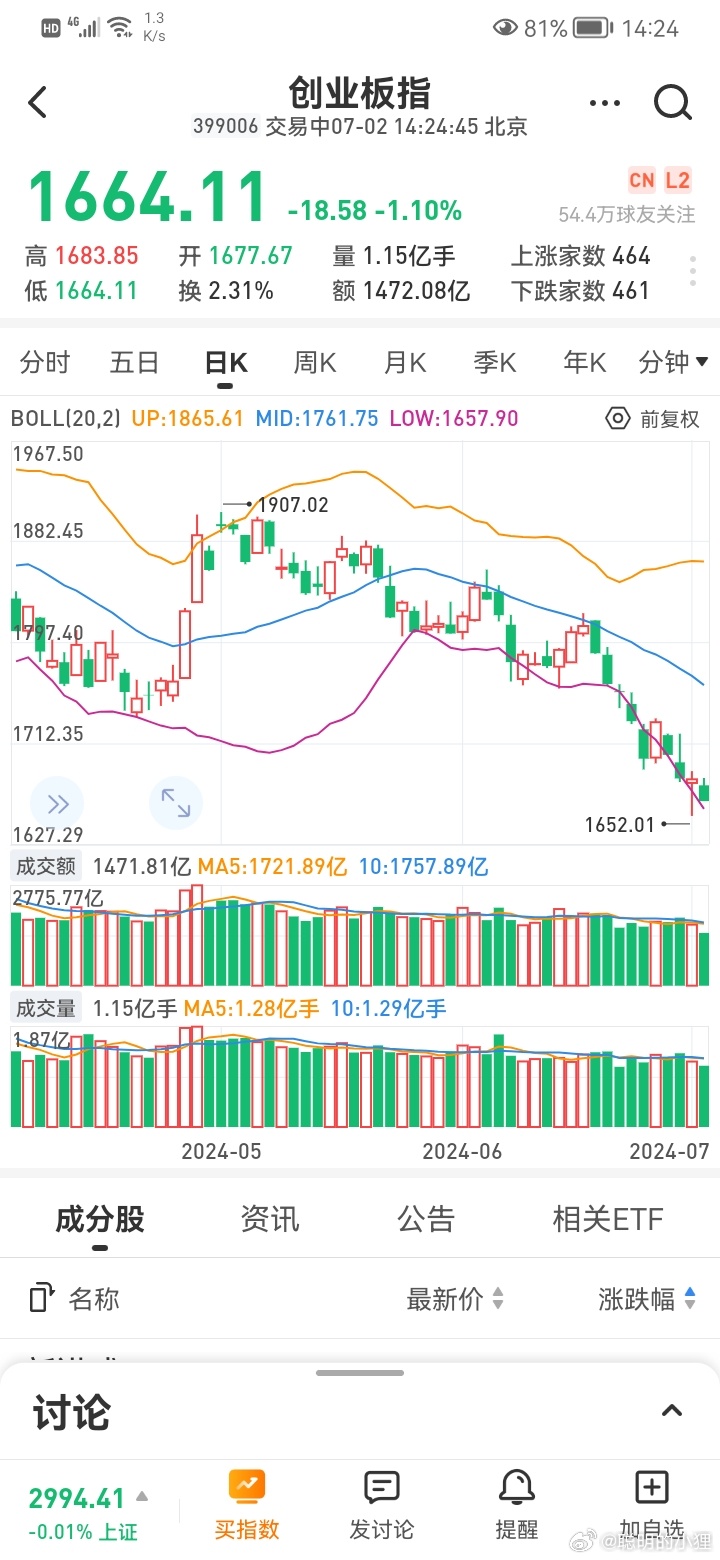This screenshot has height=1560, width=720.
Task: Open the 分钟 minute interval dropdown
Action: click(672, 362)
